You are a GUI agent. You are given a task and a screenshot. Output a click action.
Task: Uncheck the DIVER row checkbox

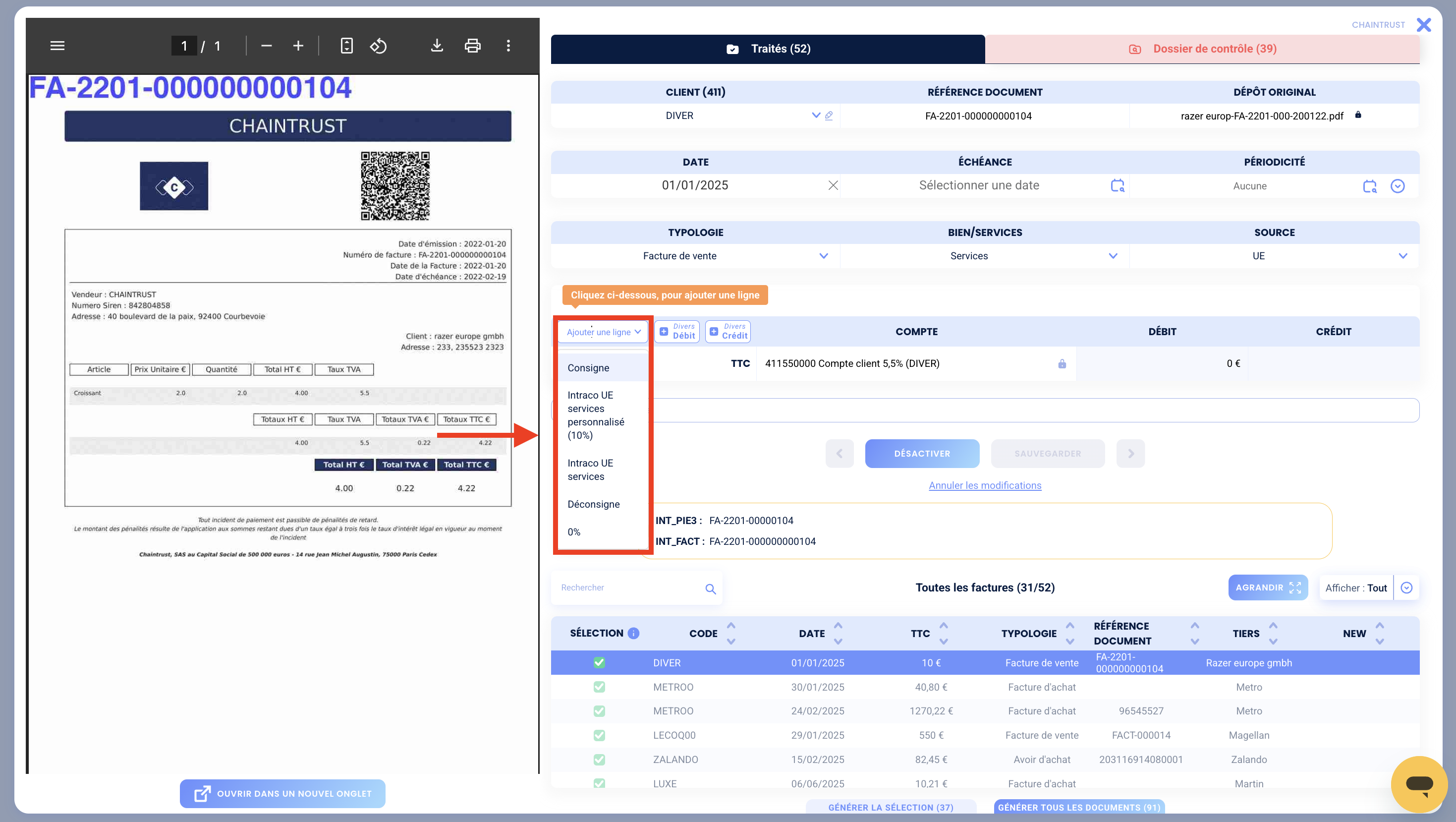[x=599, y=662]
